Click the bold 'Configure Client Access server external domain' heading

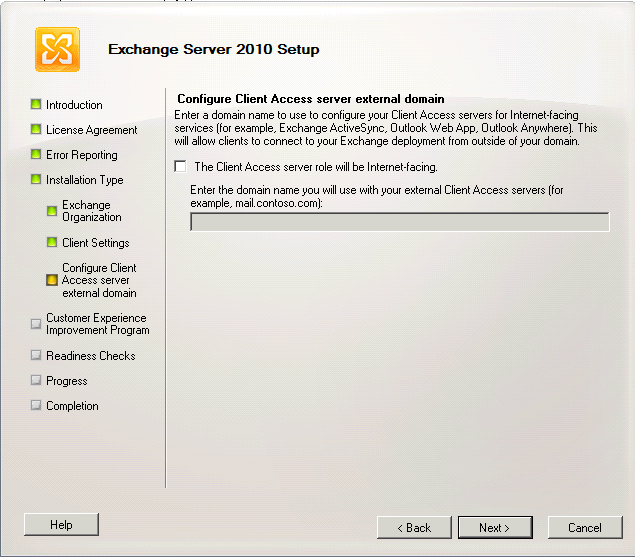(x=311, y=99)
